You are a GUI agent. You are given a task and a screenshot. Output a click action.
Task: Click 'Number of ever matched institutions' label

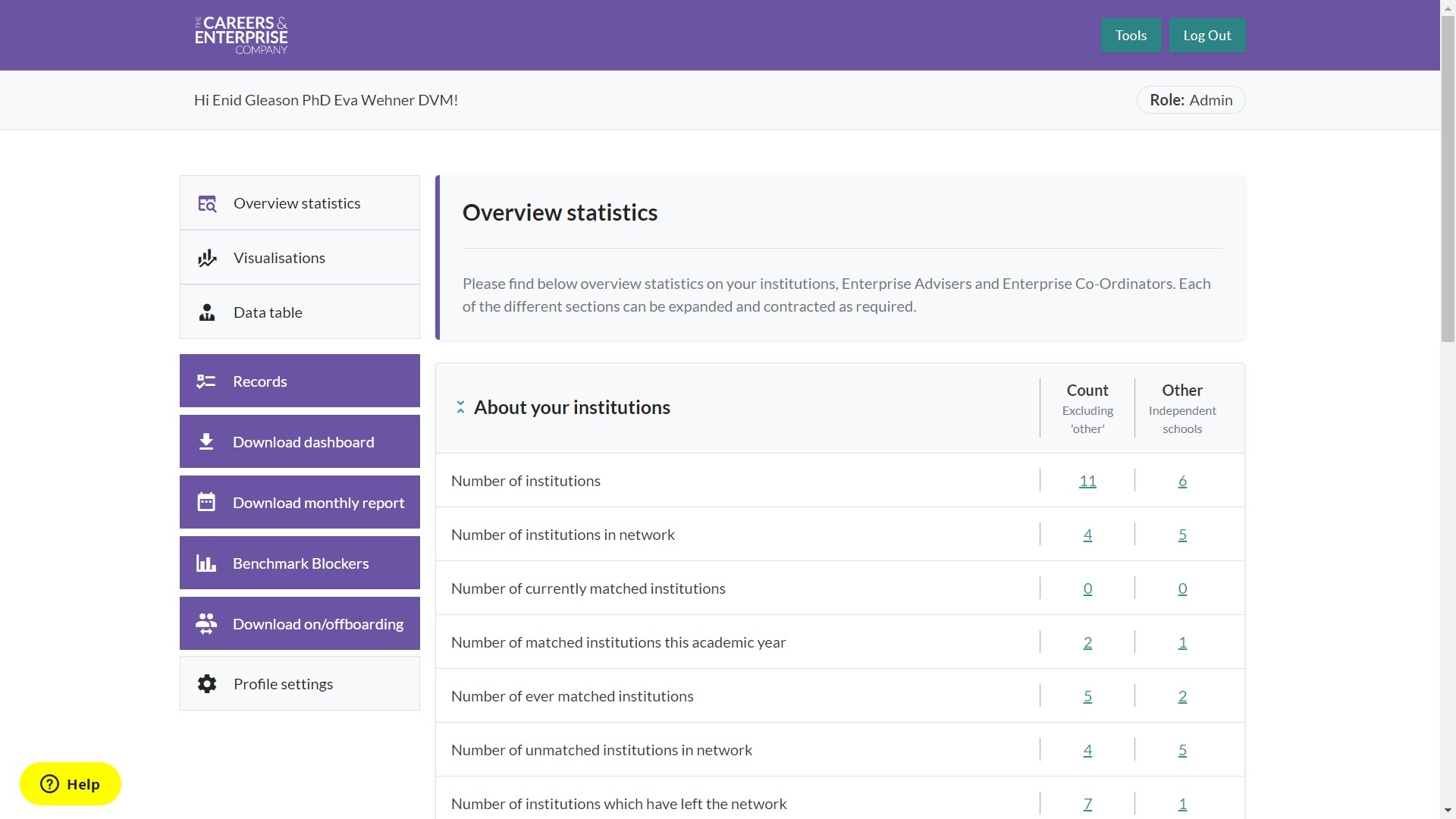point(572,696)
